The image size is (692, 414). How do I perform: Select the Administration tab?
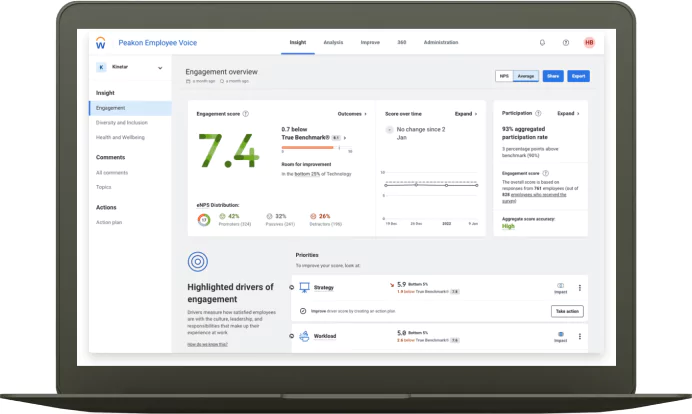coord(441,42)
